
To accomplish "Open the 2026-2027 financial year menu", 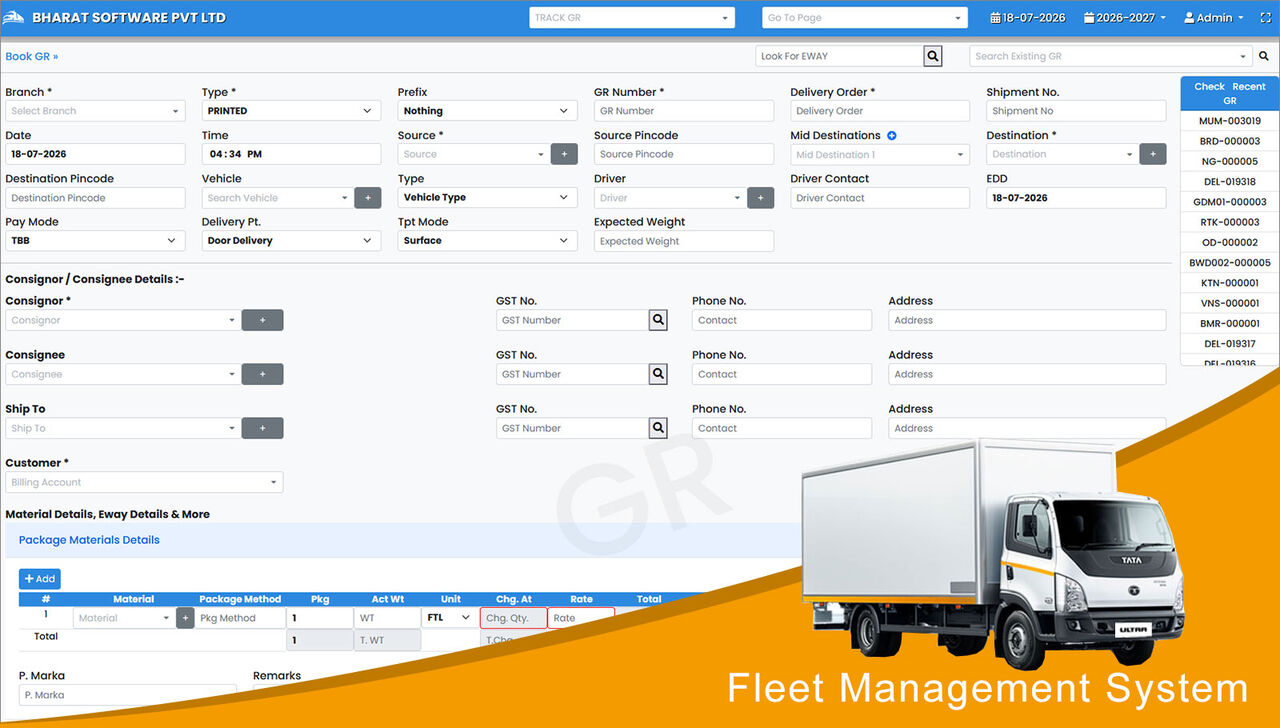I will point(1124,18).
